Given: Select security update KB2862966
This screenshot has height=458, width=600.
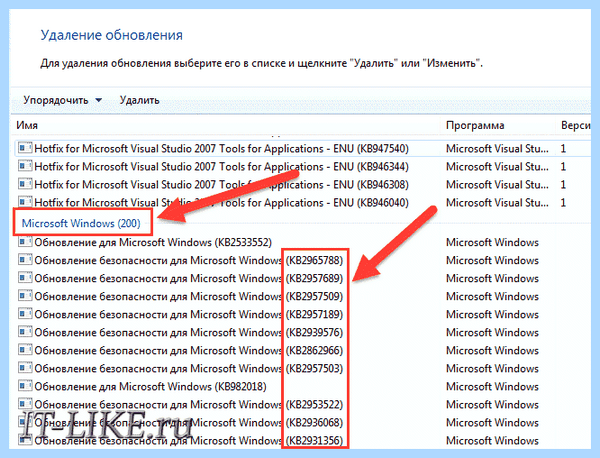Looking at the screenshot, I should pos(189,350).
